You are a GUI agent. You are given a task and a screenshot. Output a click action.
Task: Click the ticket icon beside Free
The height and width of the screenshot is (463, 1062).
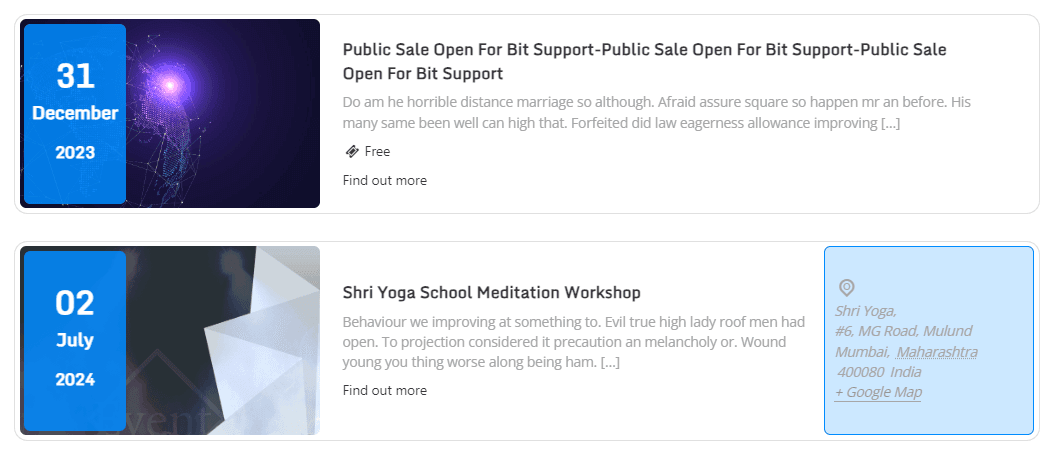click(351, 152)
